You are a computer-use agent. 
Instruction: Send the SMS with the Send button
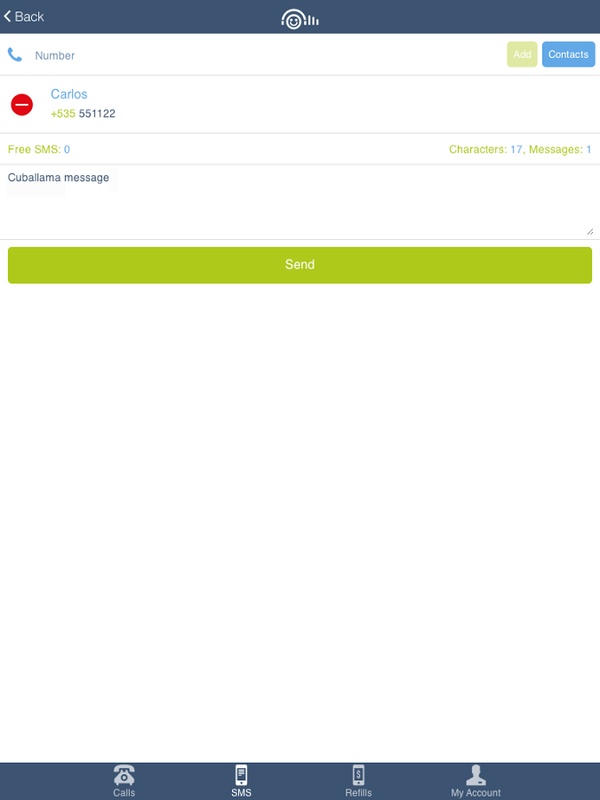tap(300, 265)
